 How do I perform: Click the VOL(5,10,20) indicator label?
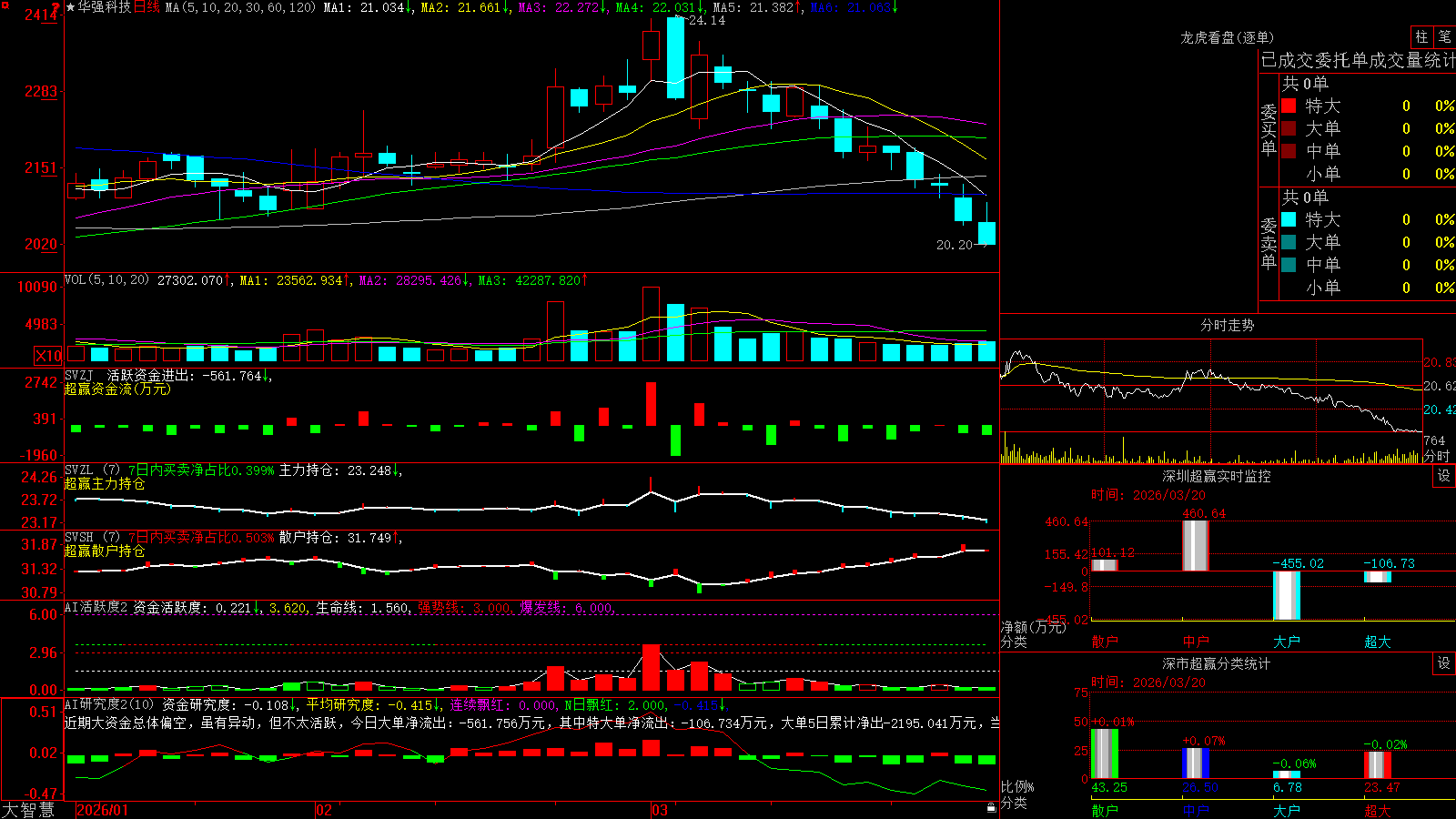(x=106, y=280)
